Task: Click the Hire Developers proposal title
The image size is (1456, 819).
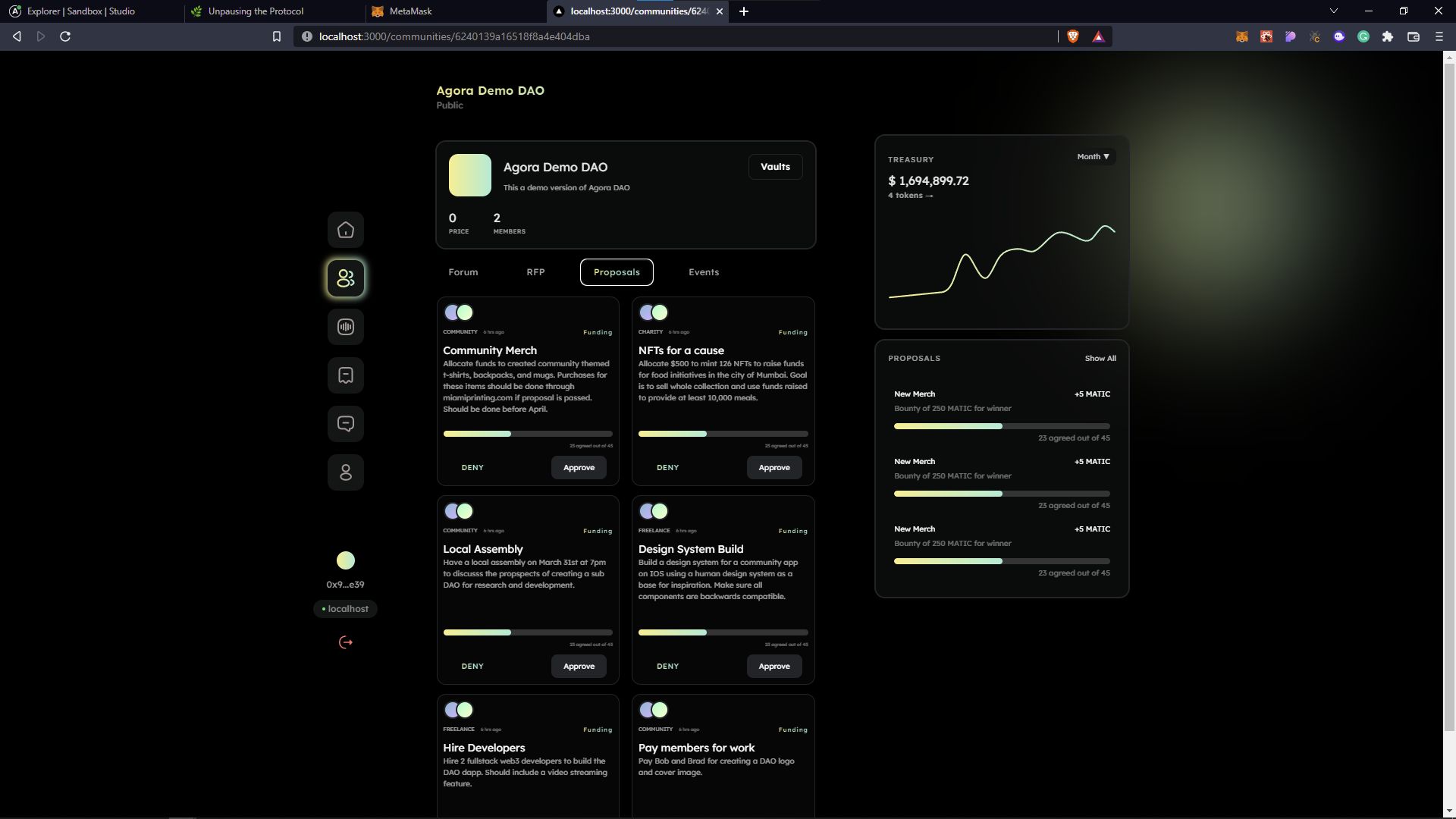Action: point(484,748)
